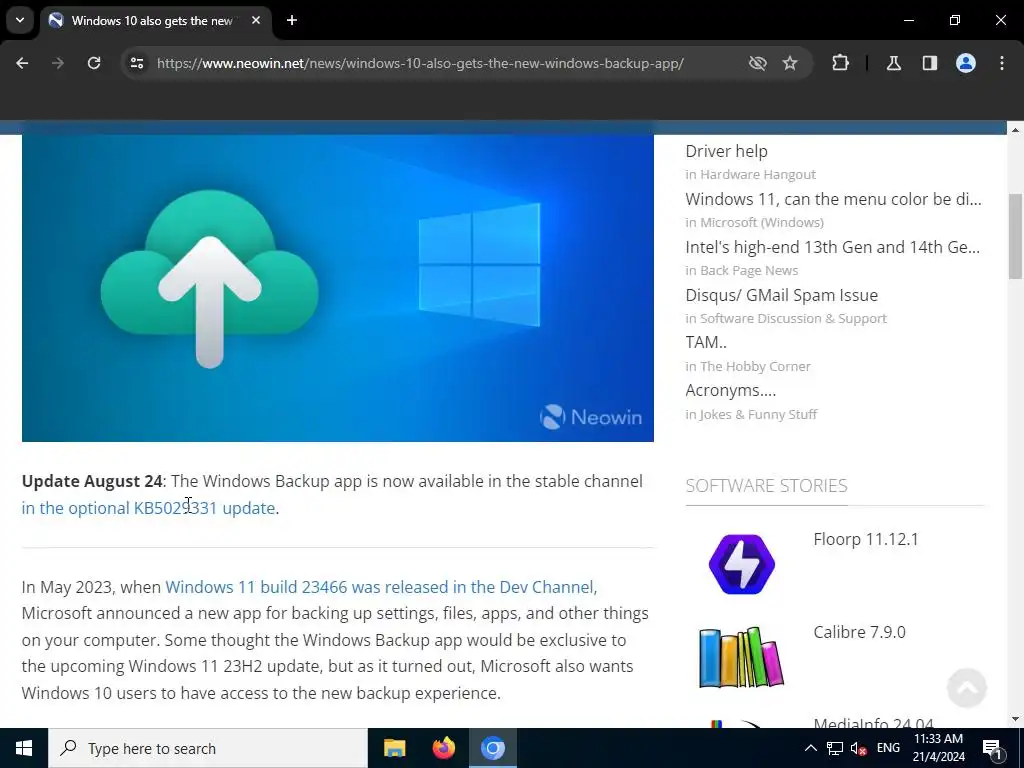Open Jokes & Funny Stuff category

tap(758, 415)
